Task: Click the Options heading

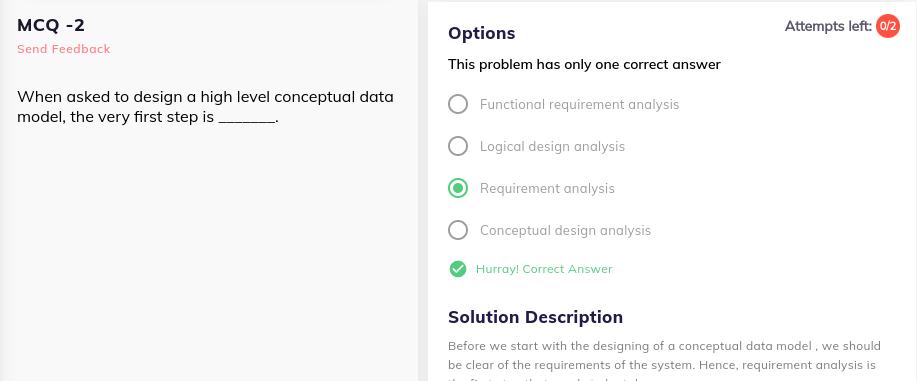Action: click(x=481, y=33)
